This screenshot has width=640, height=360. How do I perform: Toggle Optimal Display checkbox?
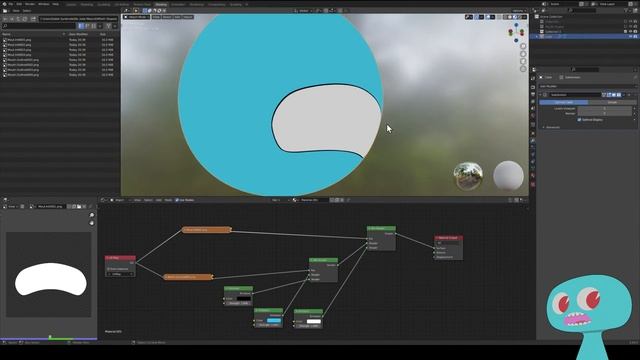pyautogui.click(x=579, y=120)
